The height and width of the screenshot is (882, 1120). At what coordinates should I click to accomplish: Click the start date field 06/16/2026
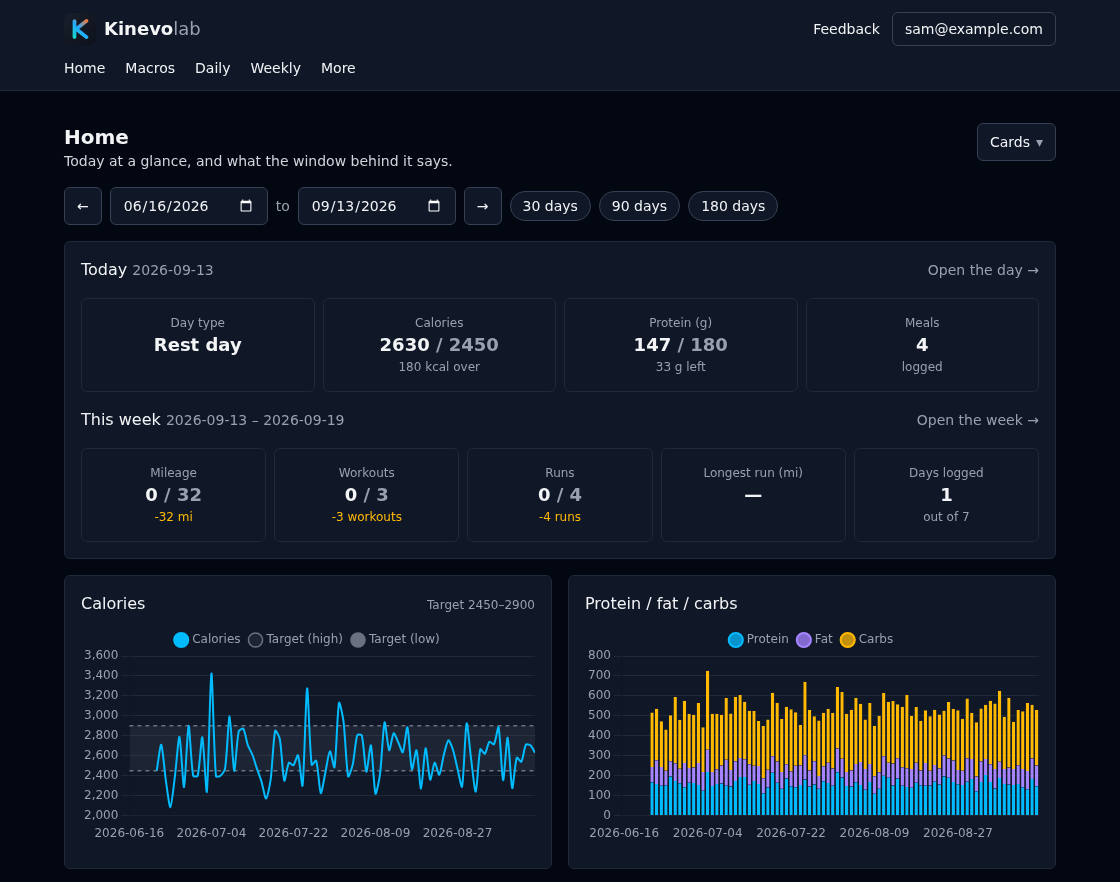point(189,206)
